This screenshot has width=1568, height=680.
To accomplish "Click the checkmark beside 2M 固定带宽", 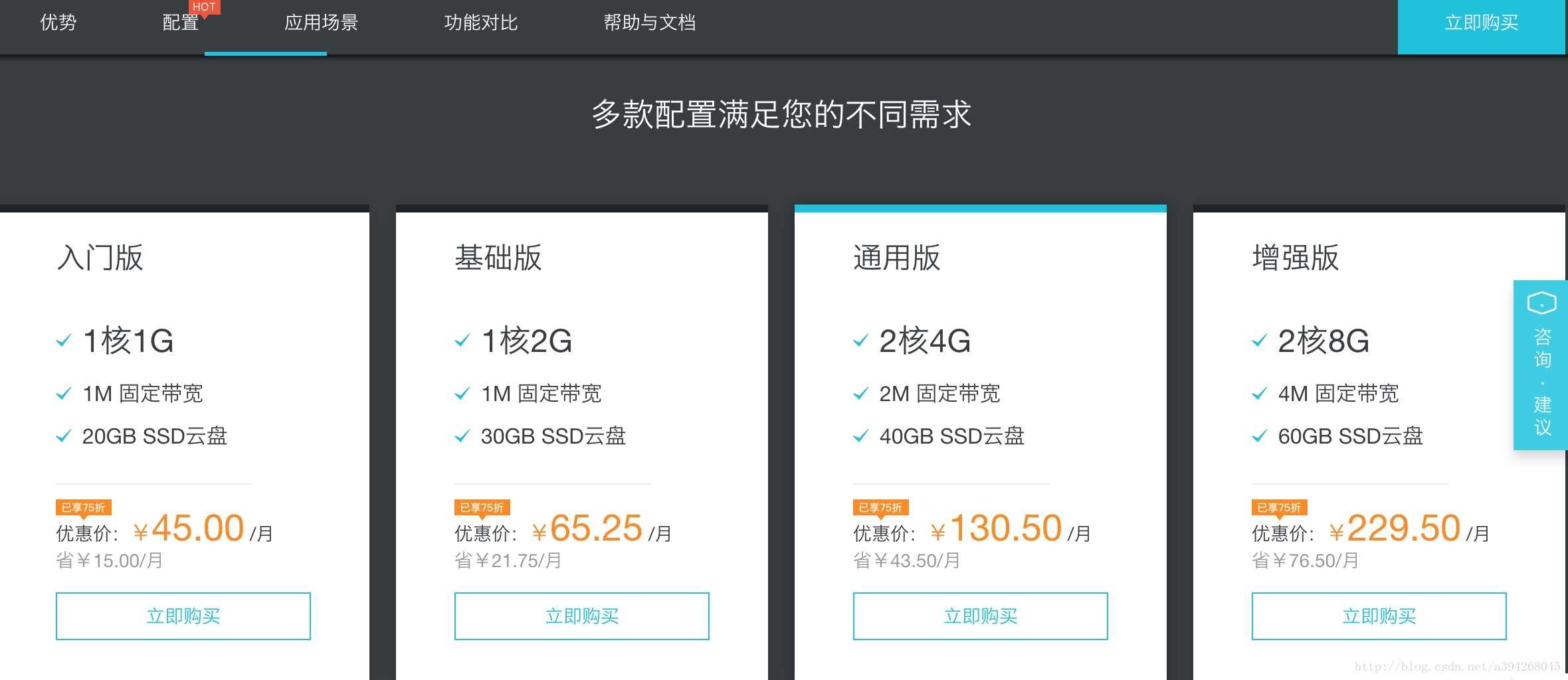I will 860,393.
